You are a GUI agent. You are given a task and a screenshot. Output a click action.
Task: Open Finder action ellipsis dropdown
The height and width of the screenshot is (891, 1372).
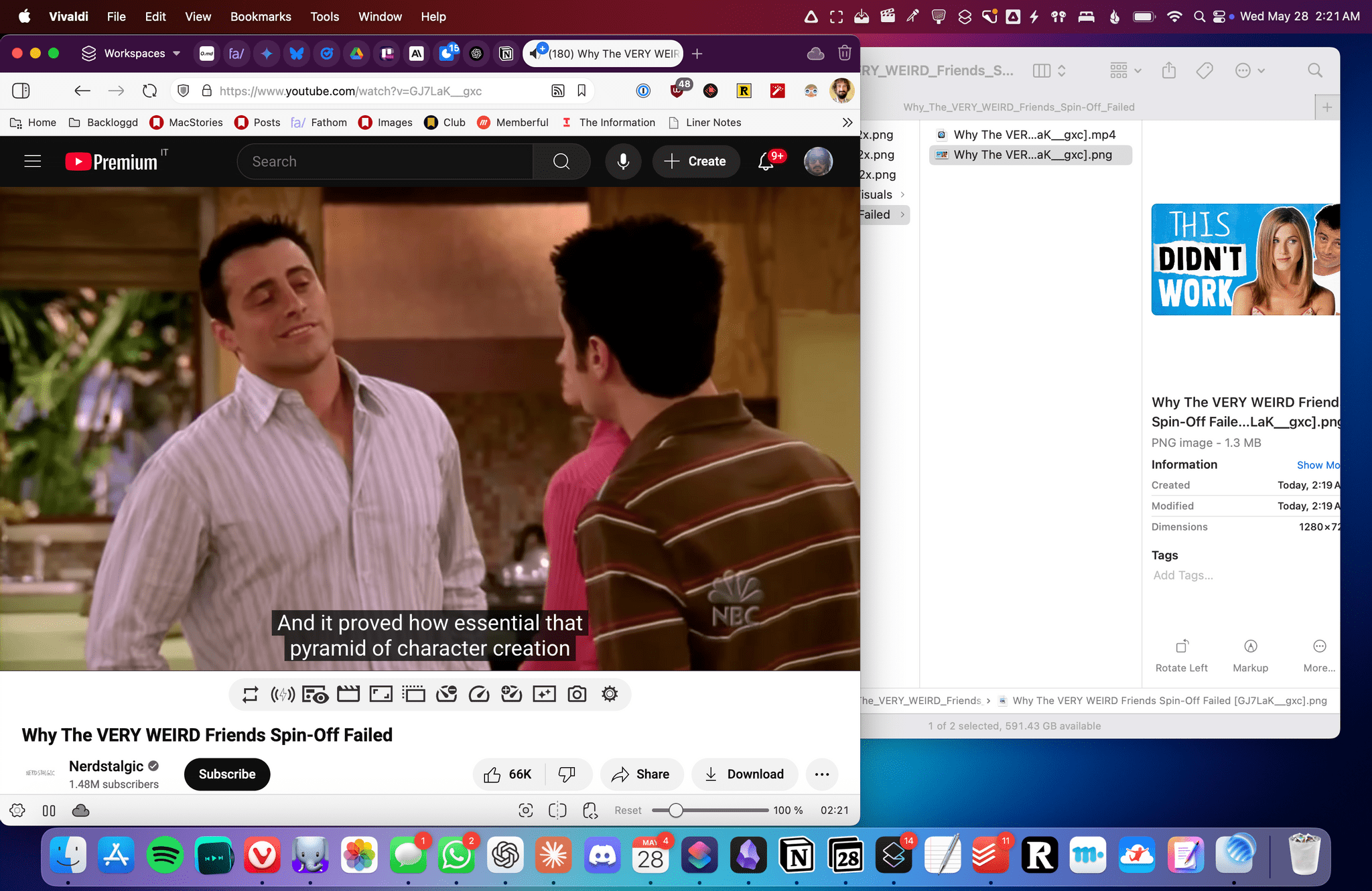(1249, 70)
